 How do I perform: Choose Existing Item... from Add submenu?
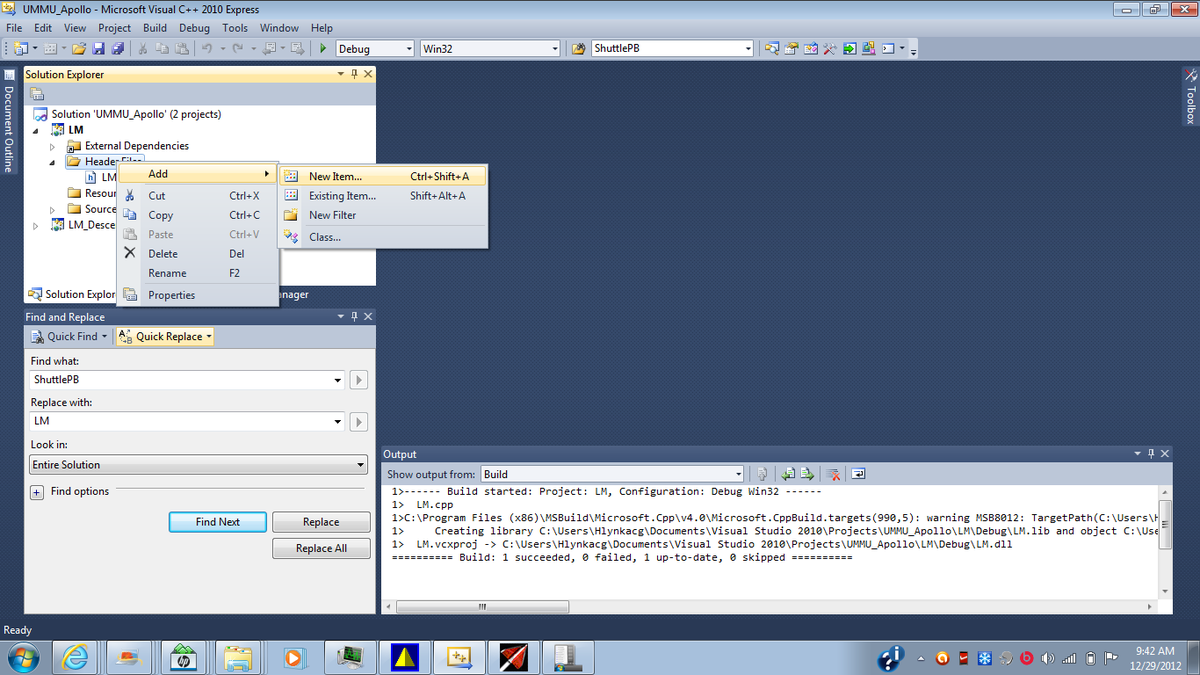[x=383, y=196]
